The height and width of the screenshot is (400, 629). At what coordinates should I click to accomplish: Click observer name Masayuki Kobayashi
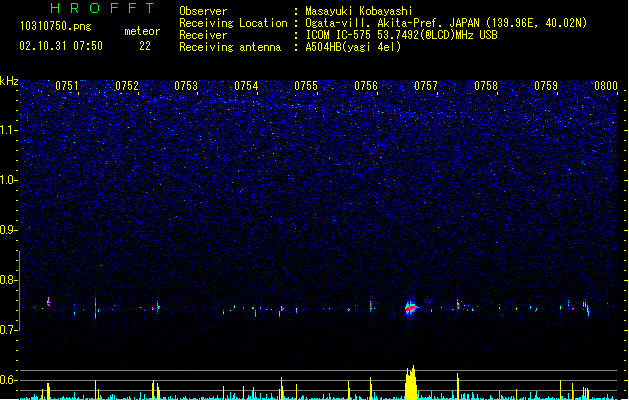[x=359, y=11]
